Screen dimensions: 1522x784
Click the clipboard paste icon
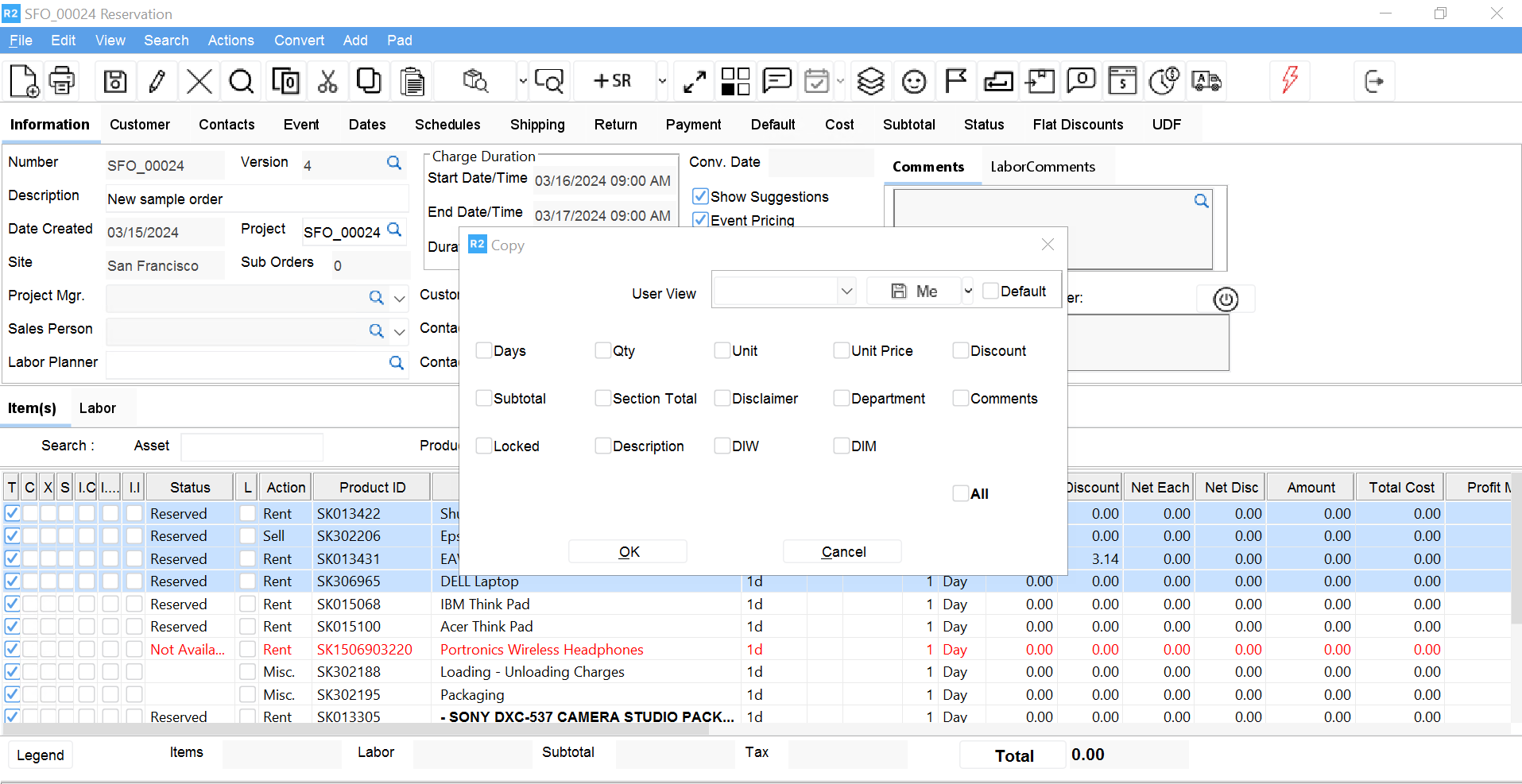point(412,81)
